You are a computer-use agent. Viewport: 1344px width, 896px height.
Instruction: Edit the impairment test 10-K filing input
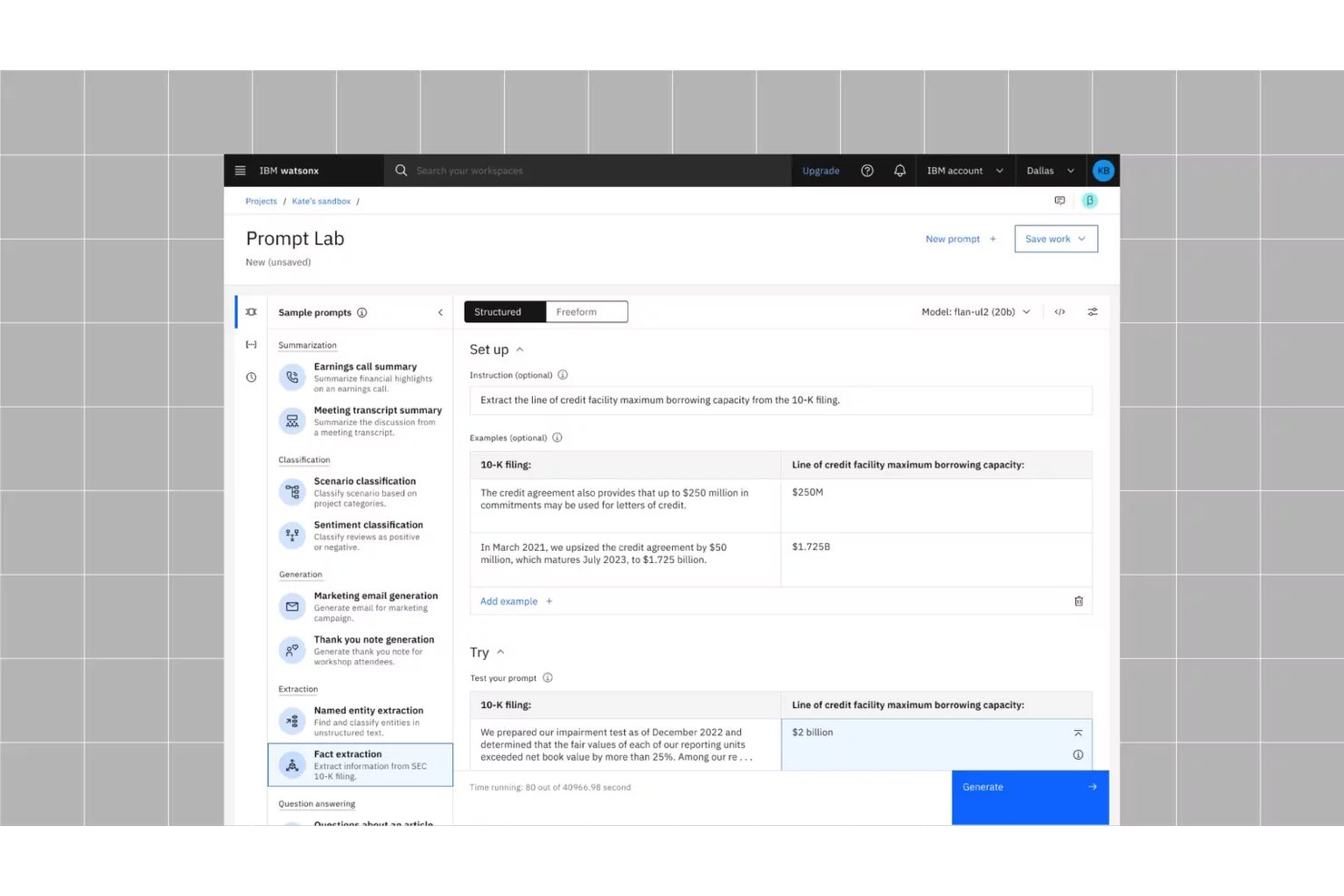point(625,744)
